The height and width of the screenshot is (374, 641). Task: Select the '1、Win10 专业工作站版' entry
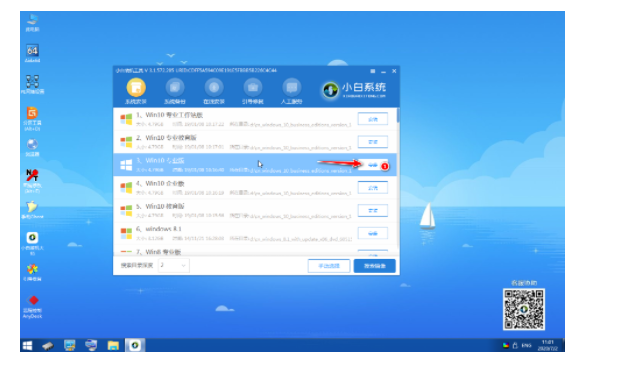click(255, 119)
